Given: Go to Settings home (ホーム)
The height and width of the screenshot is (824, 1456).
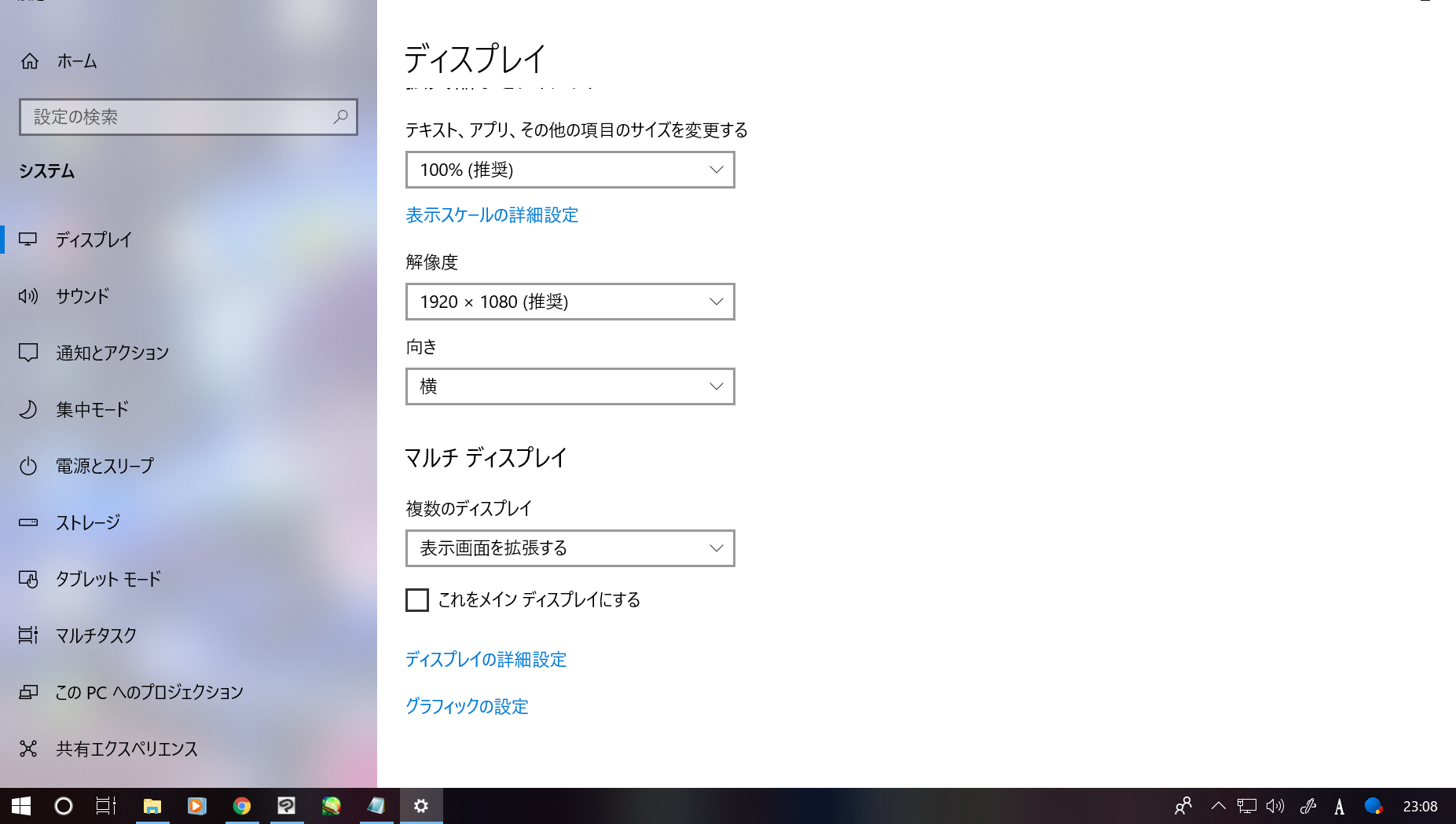Looking at the screenshot, I should coord(59,61).
